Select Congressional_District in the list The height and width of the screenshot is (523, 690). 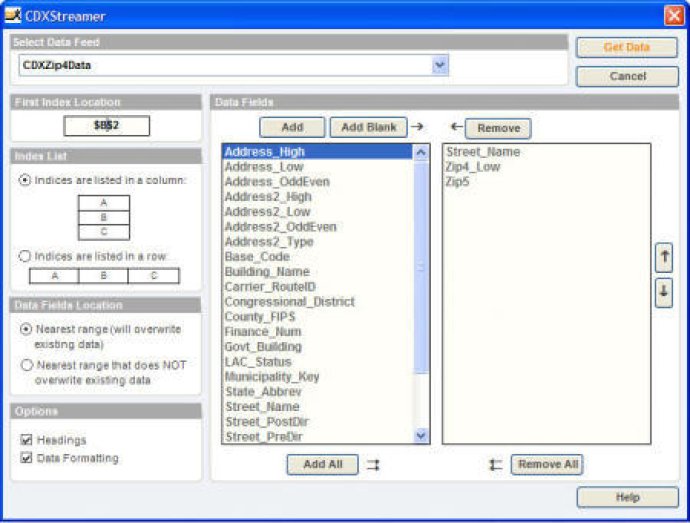[x=318, y=302]
